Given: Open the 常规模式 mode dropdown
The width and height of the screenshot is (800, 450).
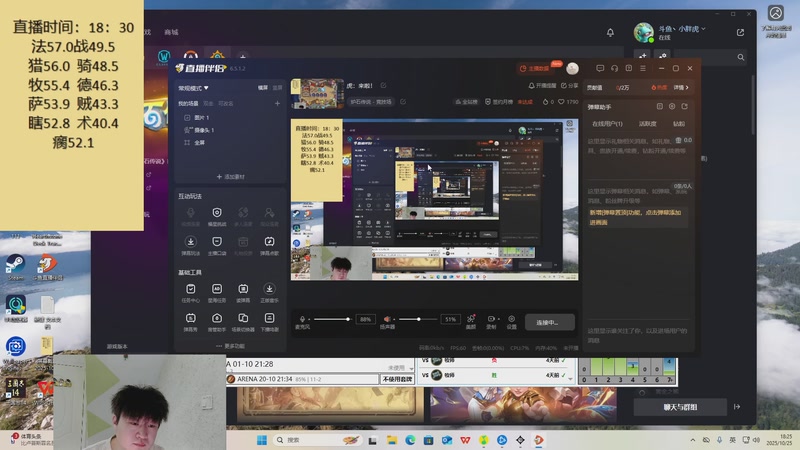Looking at the screenshot, I should point(193,88).
